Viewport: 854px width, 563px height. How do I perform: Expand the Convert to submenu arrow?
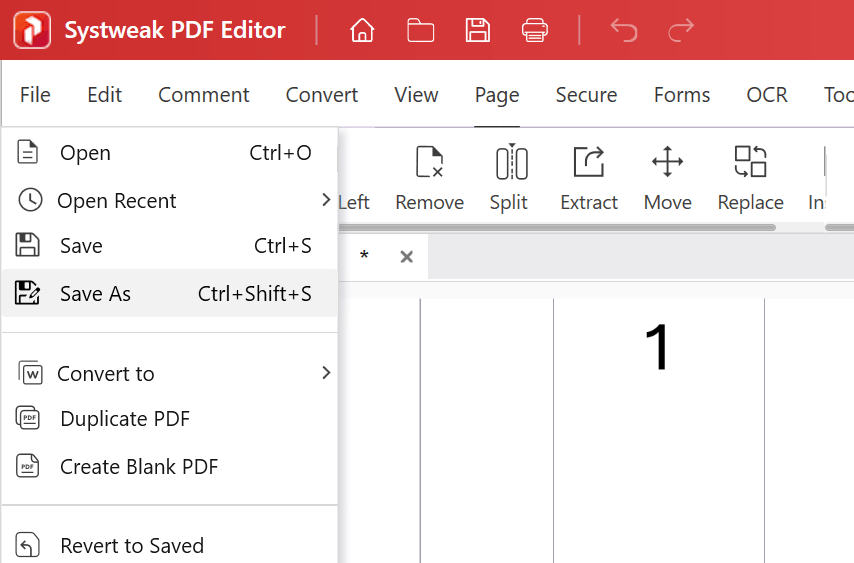pos(326,373)
